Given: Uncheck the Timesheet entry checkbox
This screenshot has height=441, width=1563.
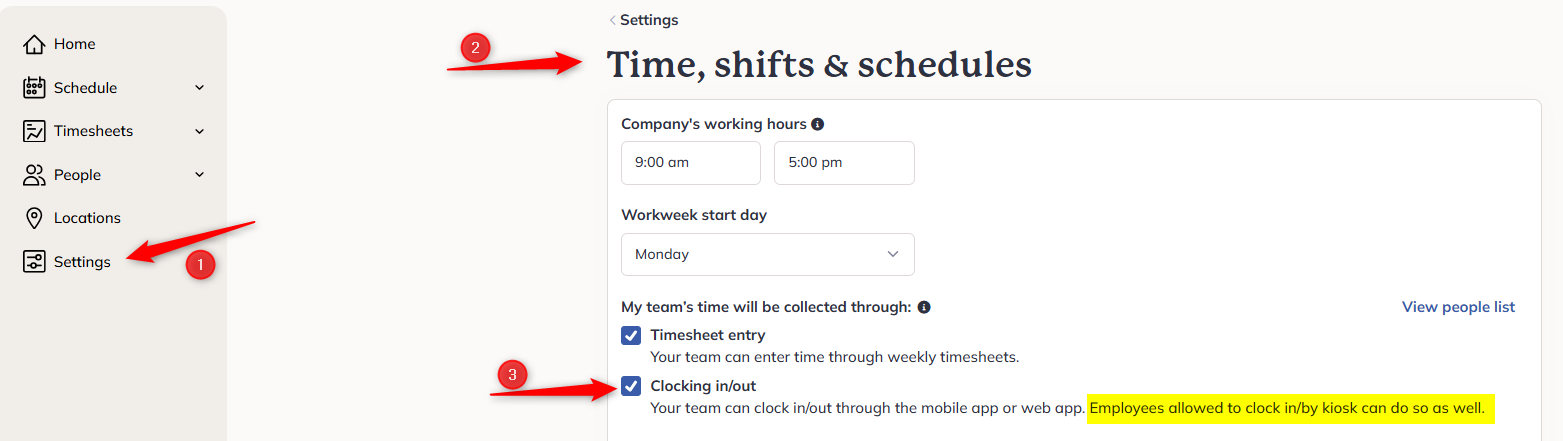Looking at the screenshot, I should tap(631, 335).
